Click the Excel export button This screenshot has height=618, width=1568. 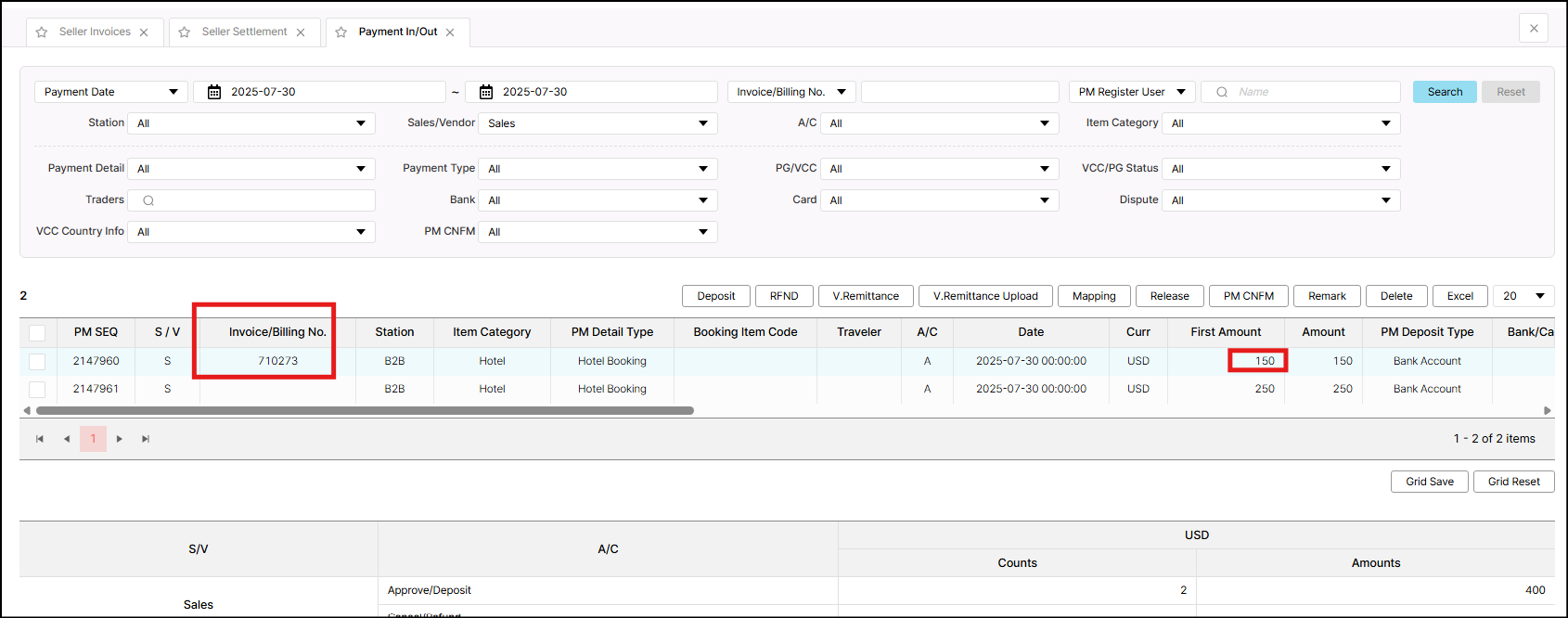coord(1459,296)
